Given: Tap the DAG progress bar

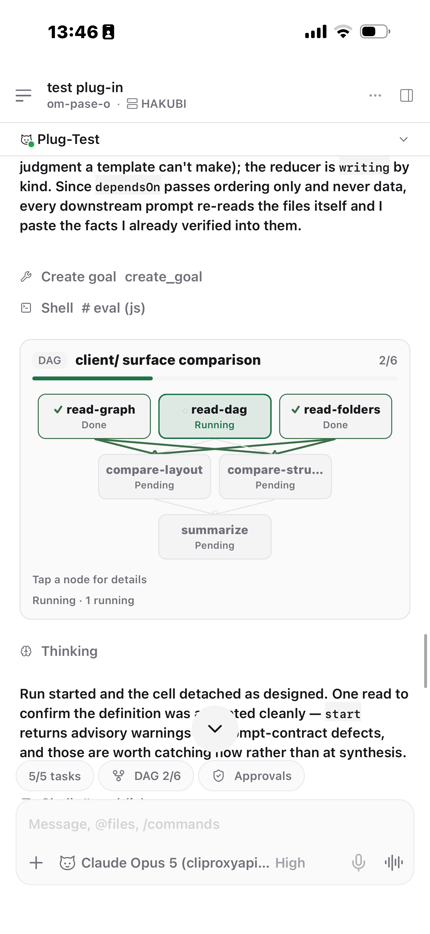Looking at the screenshot, I should point(215,378).
